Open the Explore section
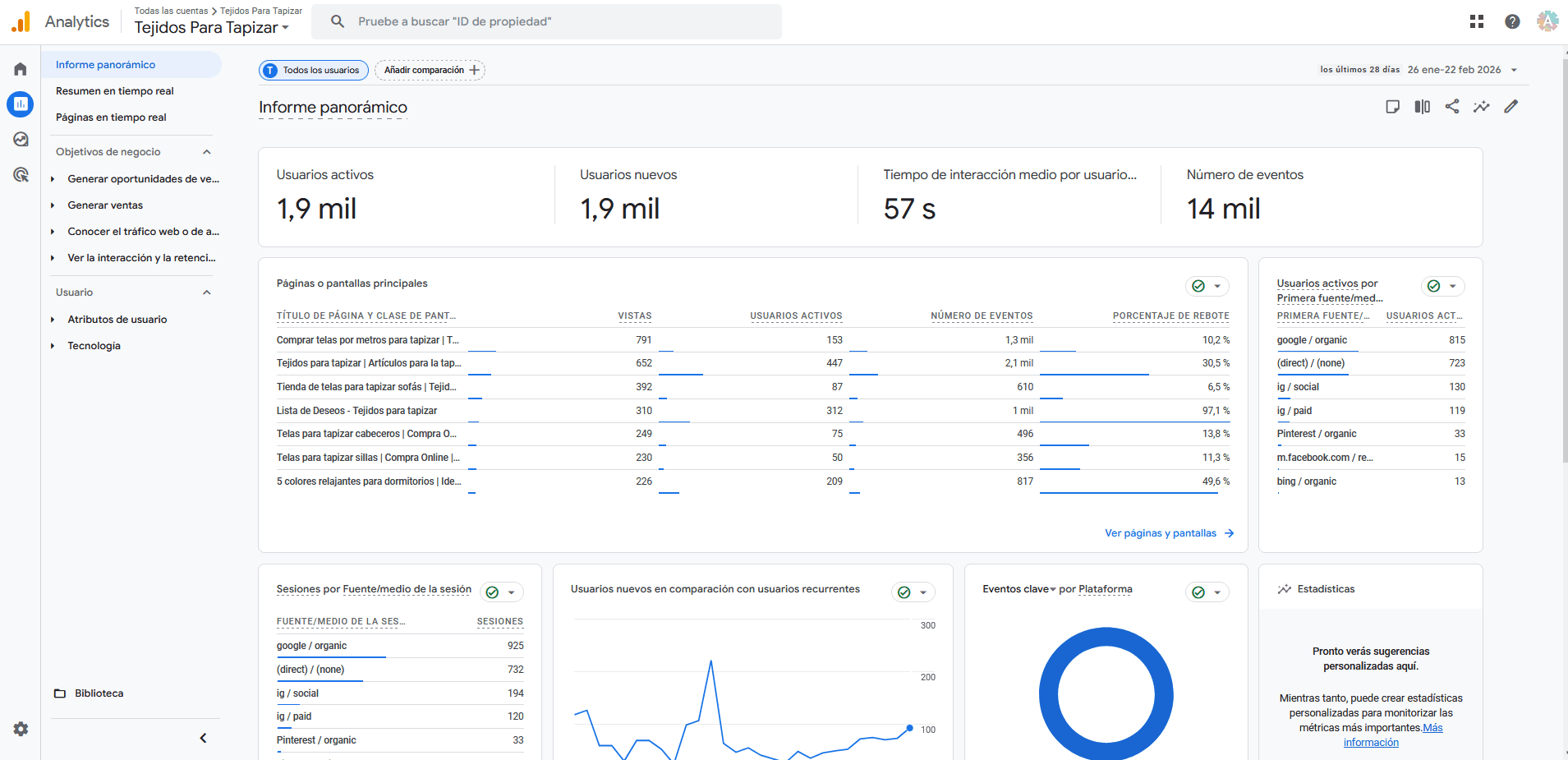The image size is (1568, 760). point(20,140)
